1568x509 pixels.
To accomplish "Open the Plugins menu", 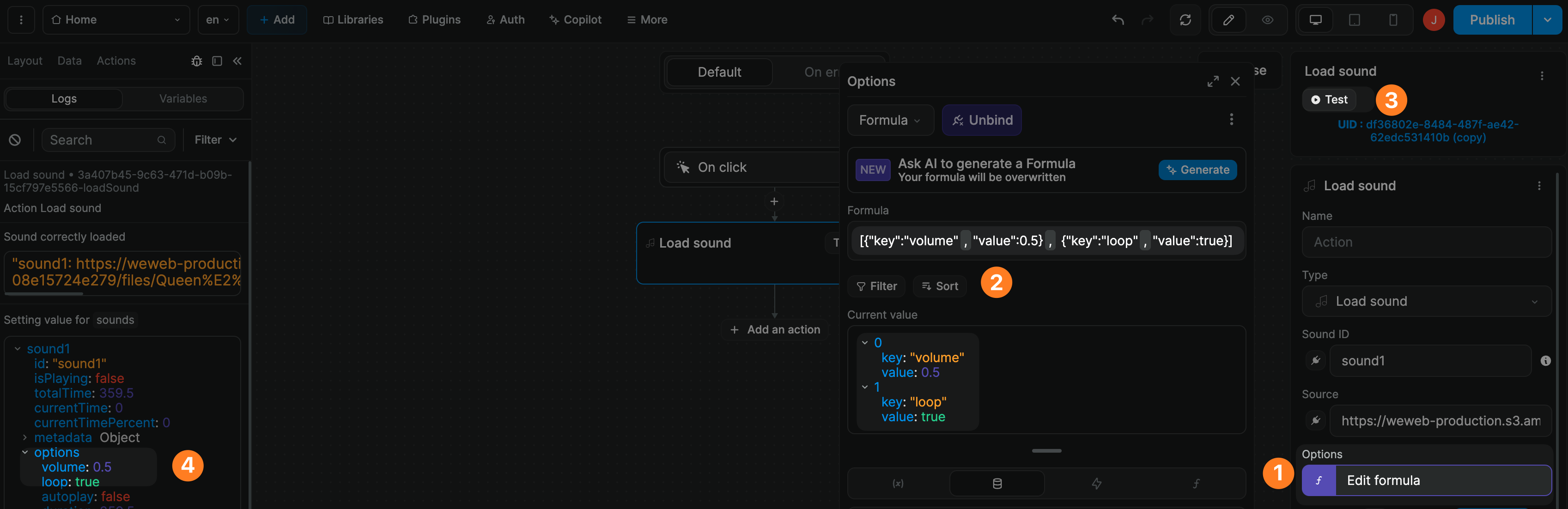I will [x=435, y=19].
